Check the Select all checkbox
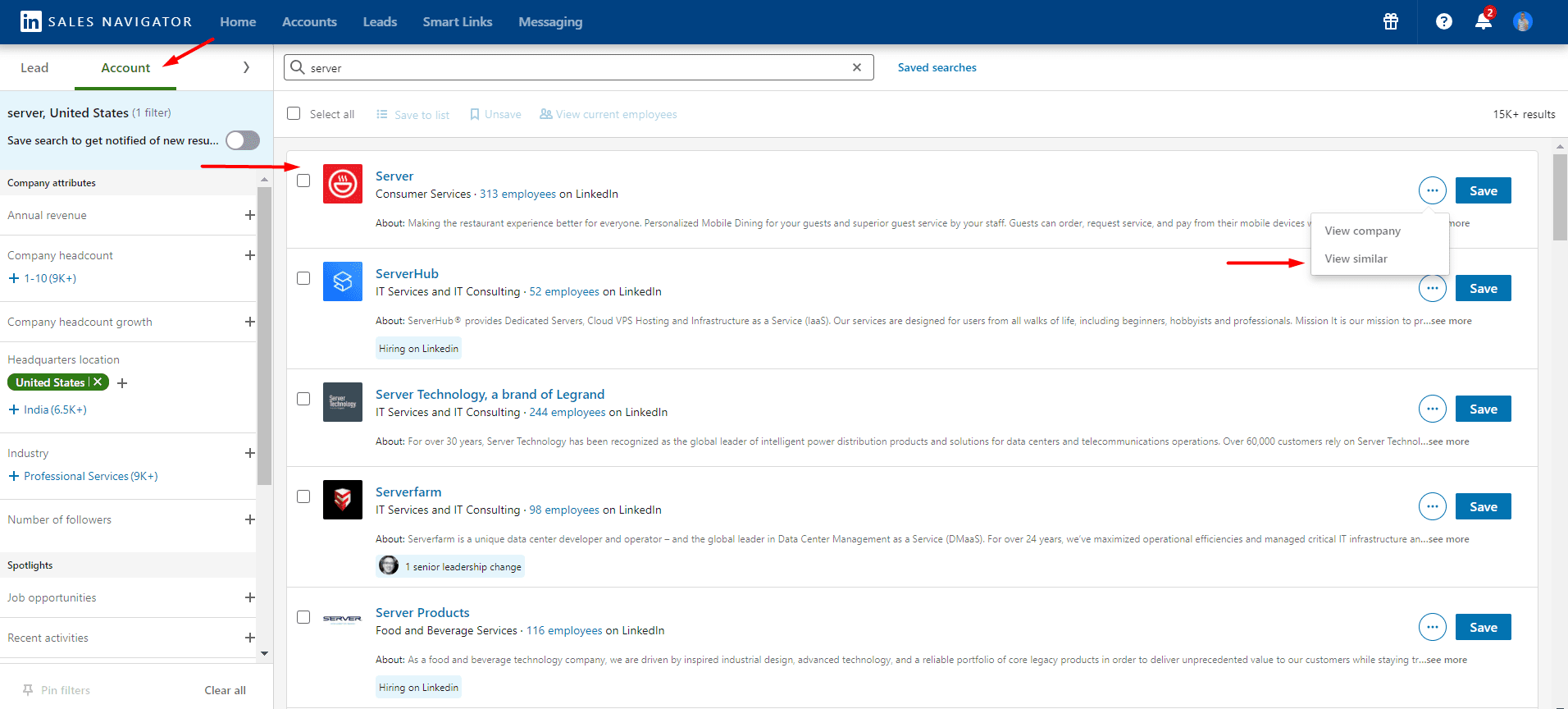Screen dimensions: 1568x709 294,113
